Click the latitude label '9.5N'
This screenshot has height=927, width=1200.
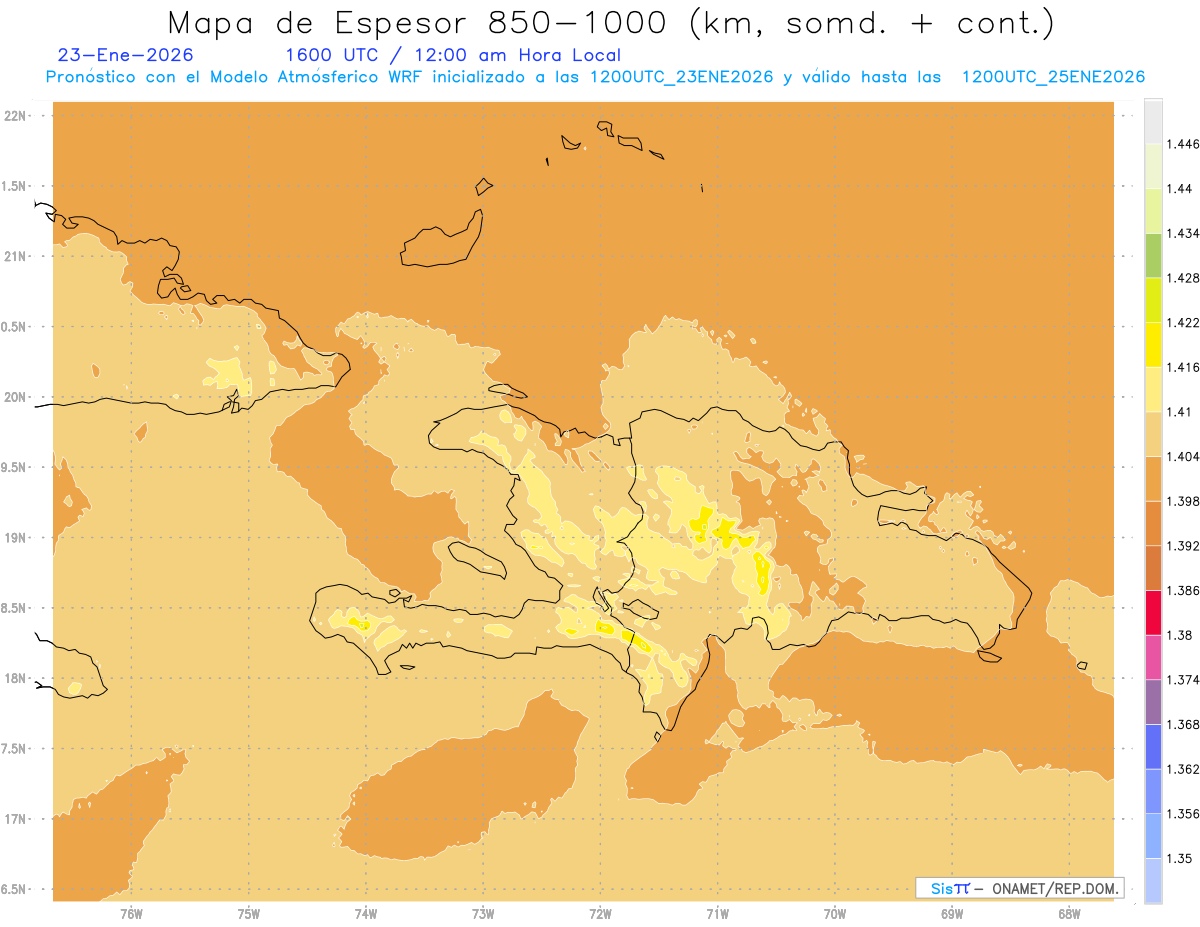point(15,468)
